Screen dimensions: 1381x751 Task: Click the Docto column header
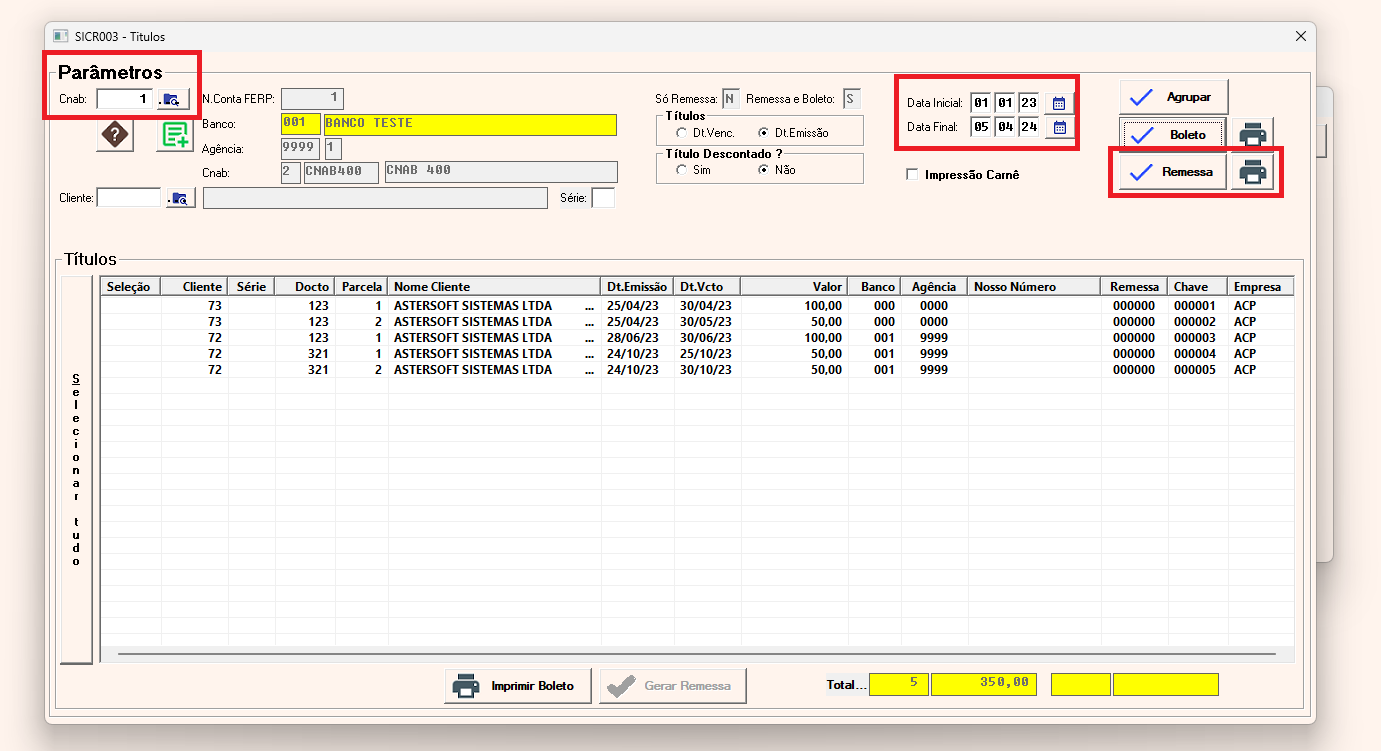(x=305, y=287)
